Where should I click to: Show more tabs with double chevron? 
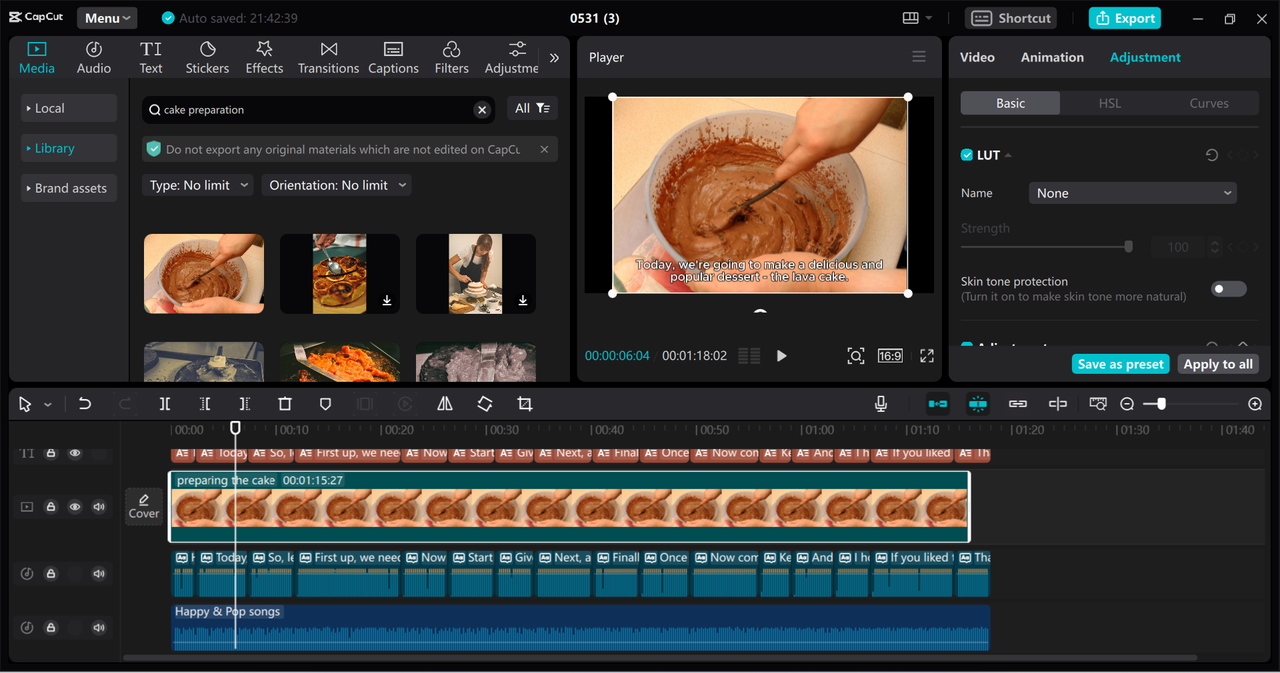click(554, 58)
